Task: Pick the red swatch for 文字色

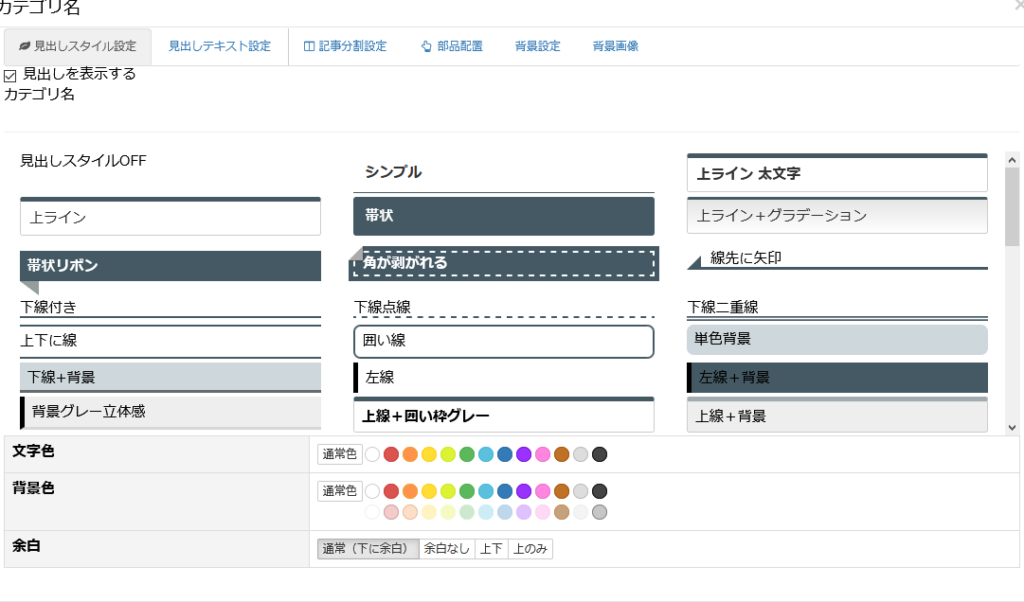Action: [391, 455]
